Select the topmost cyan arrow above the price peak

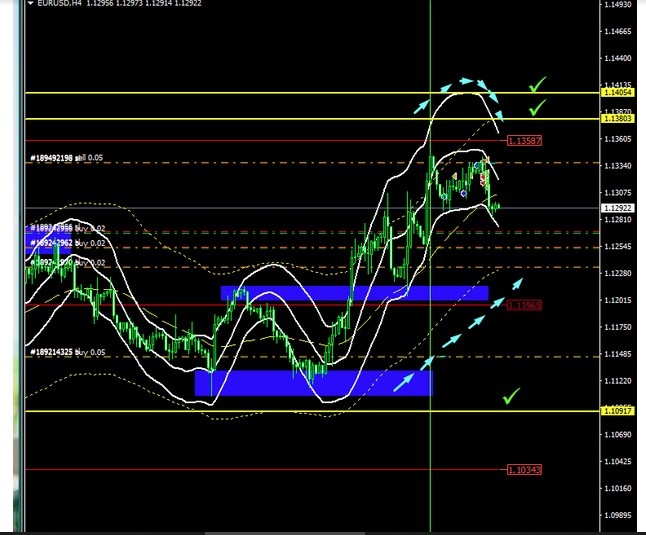coord(466,80)
